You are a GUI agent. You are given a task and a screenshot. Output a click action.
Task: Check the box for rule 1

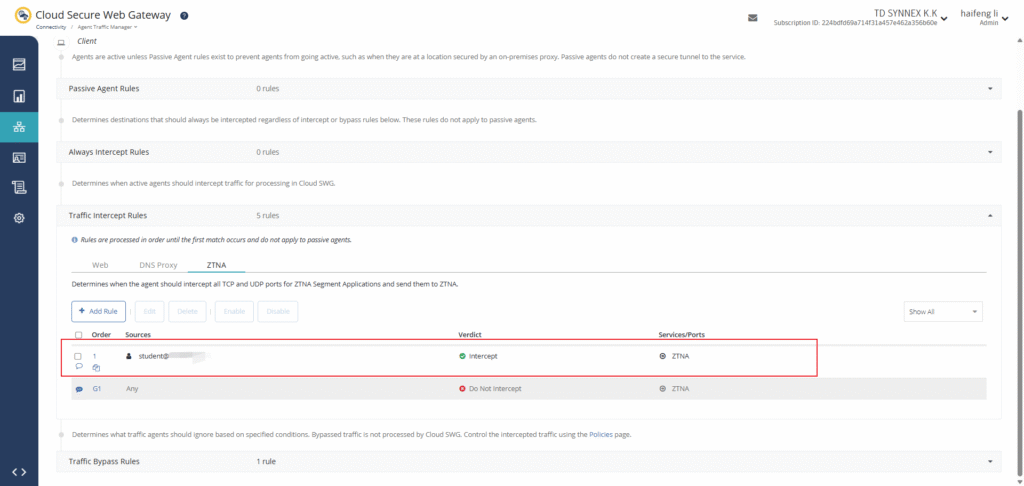79,356
